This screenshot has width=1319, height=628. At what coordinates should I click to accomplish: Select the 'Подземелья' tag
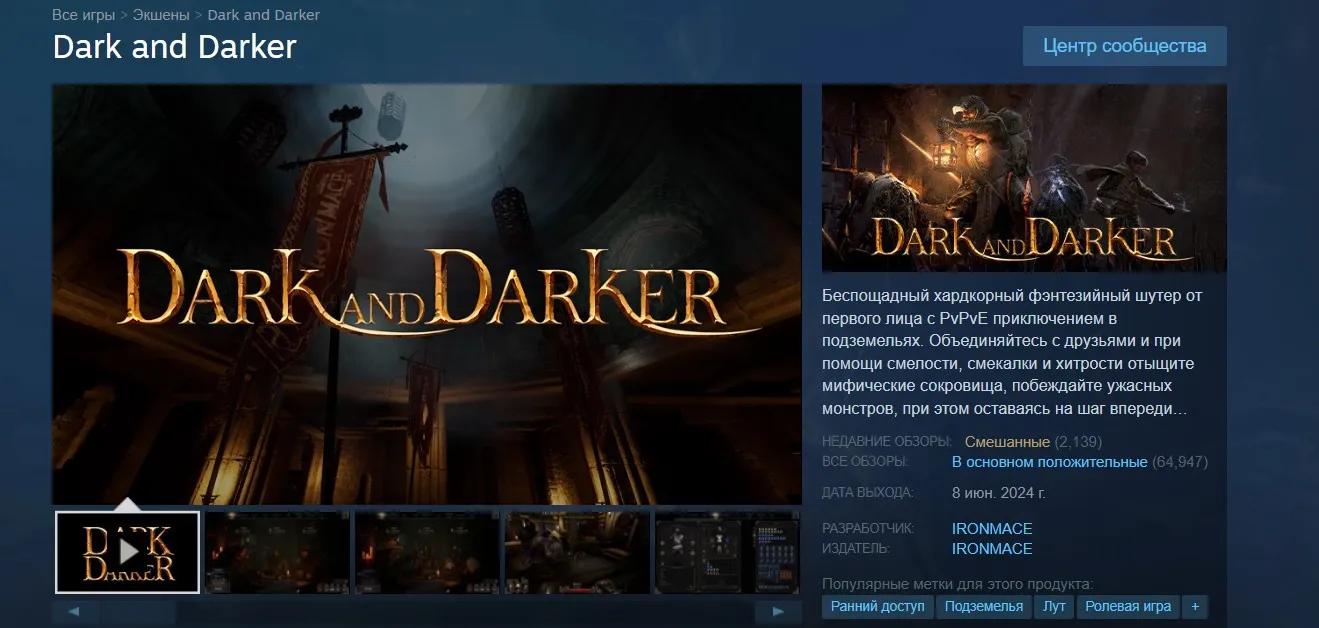pos(984,606)
